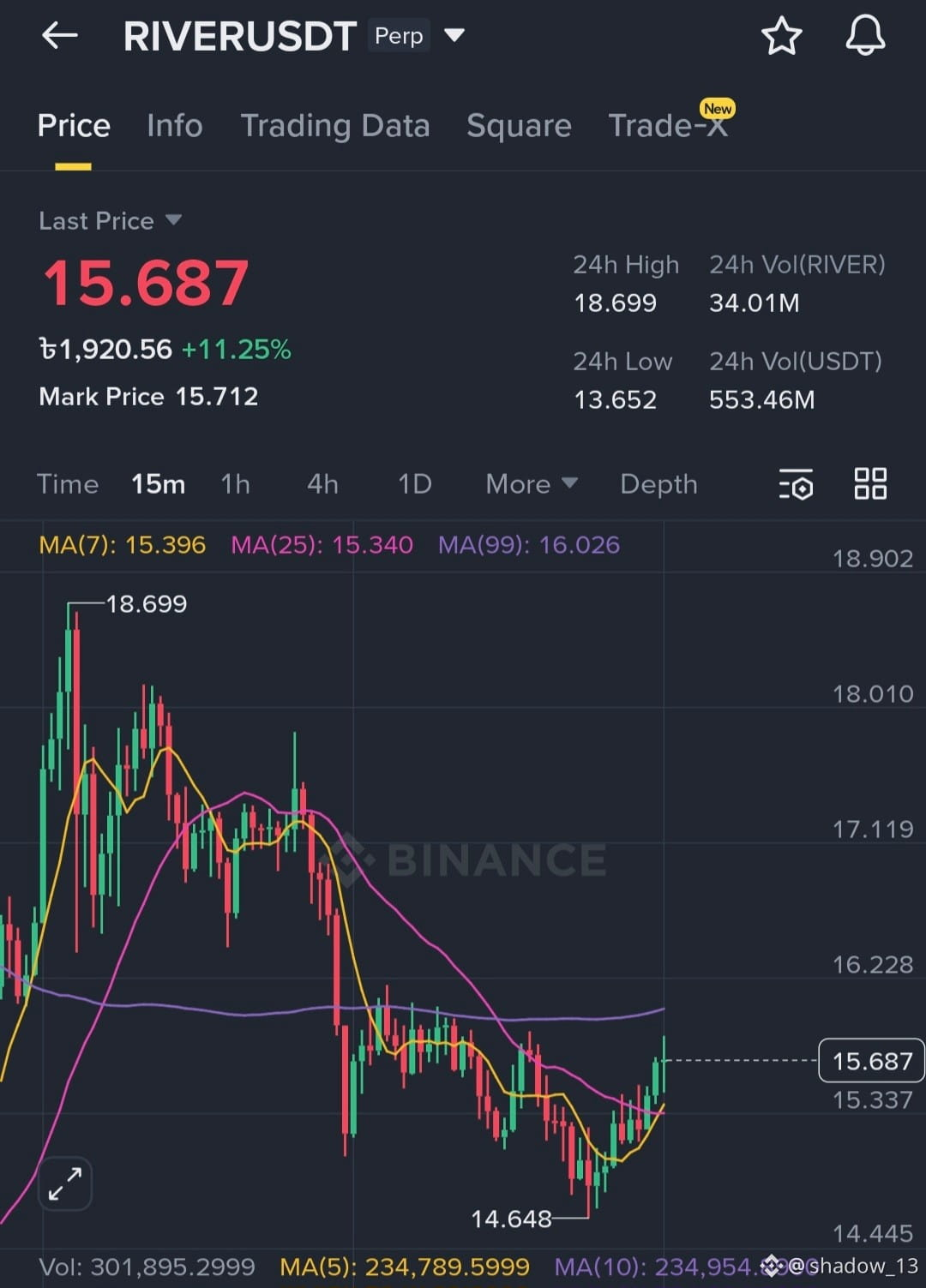926x1288 pixels.
Task: Open RIVERUSDT pair selector dropdown arrow
Action: pyautogui.click(x=454, y=35)
